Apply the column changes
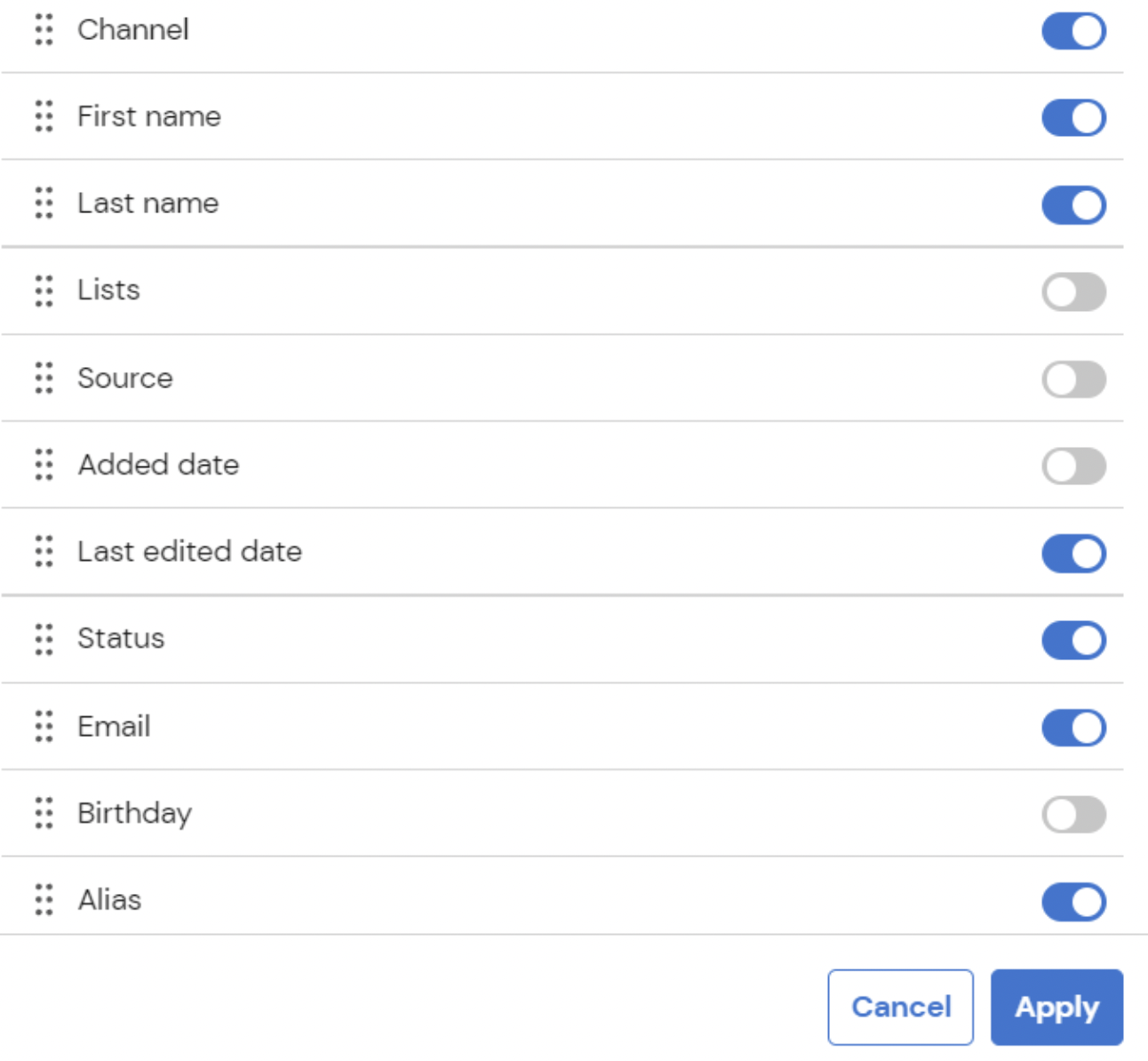Viewport: 1148px width, 1061px height. [x=1056, y=1007]
